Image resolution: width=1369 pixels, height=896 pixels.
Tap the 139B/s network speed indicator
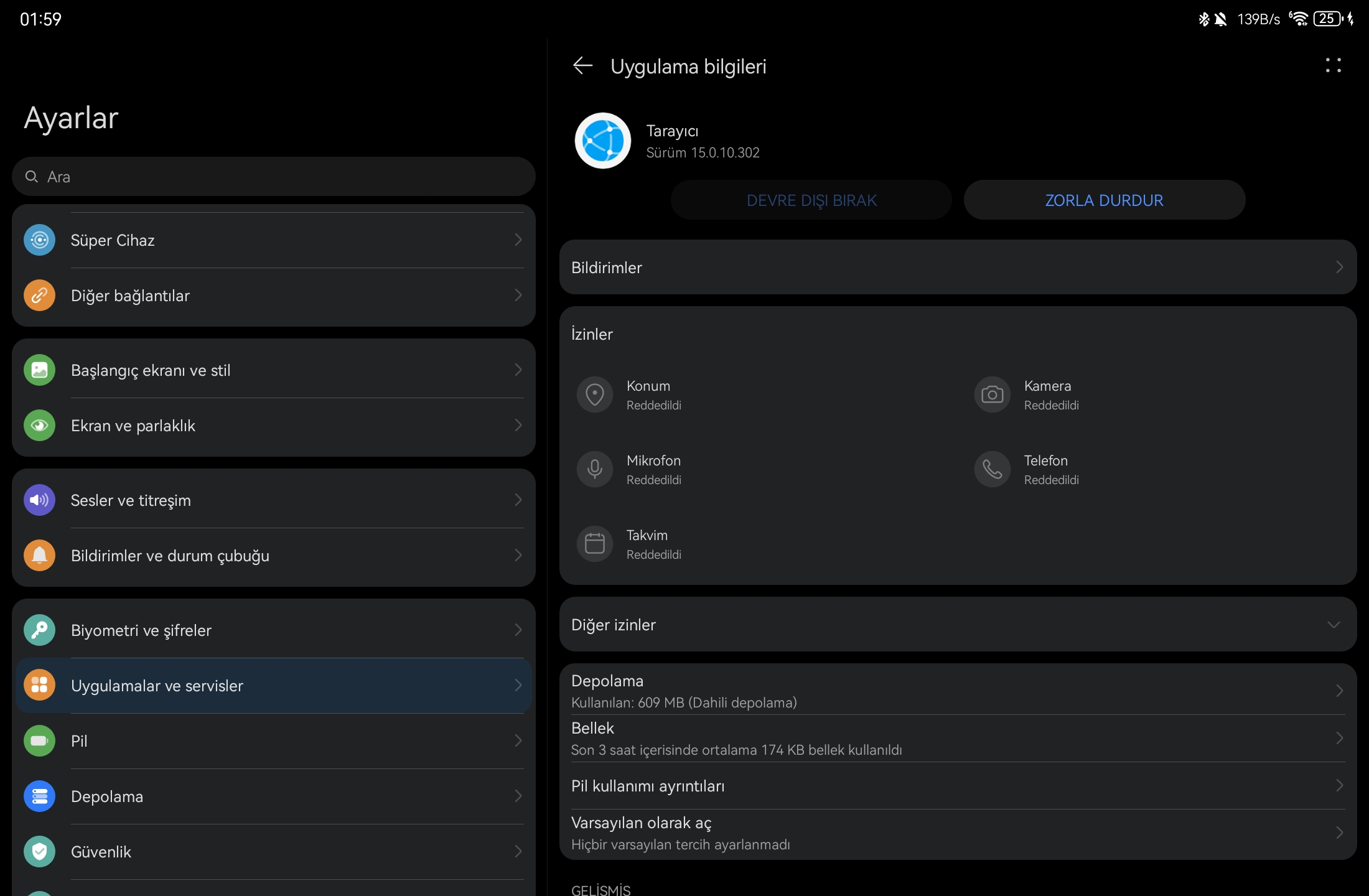point(1258,19)
